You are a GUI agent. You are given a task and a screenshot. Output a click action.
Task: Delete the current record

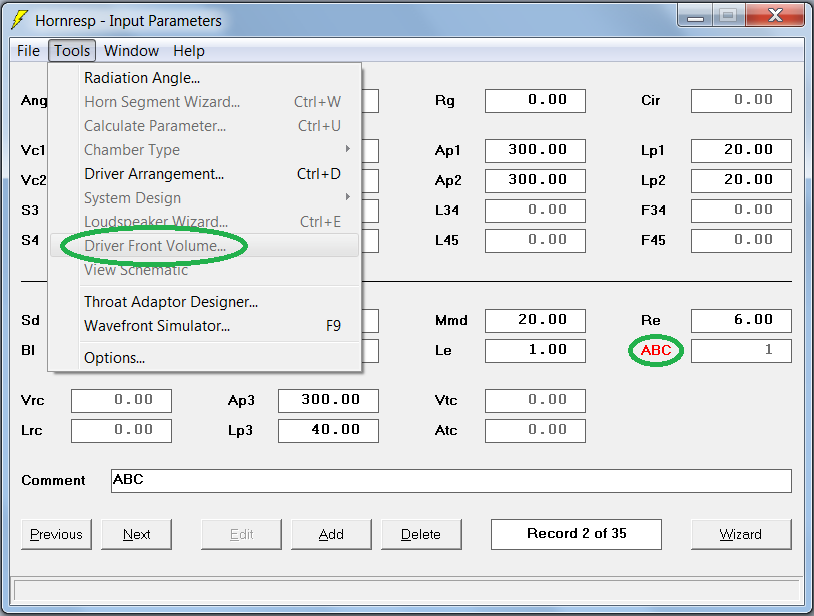coord(421,534)
